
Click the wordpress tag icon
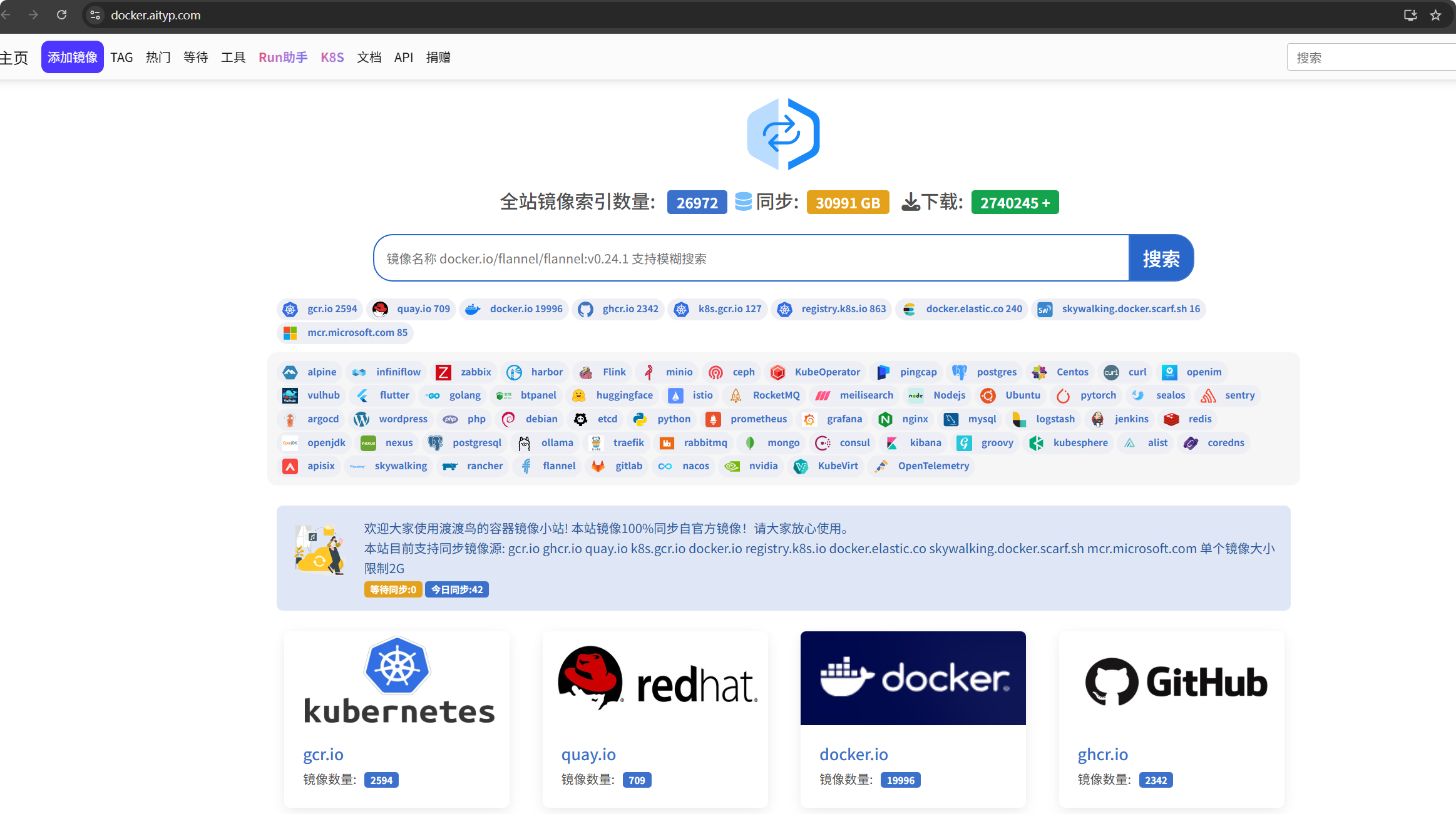click(x=361, y=419)
